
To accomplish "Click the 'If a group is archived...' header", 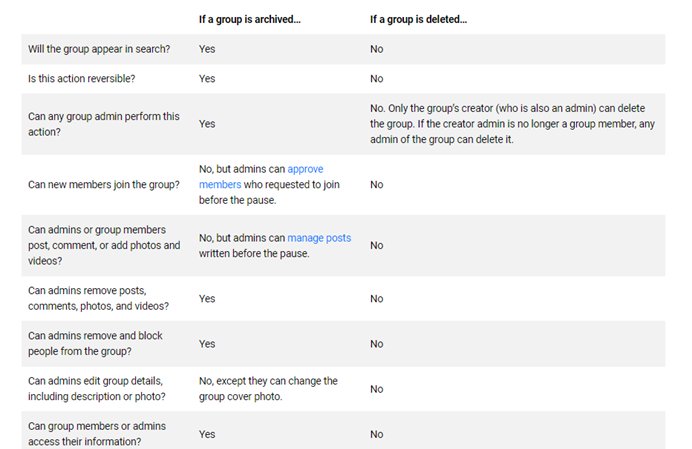I will [x=249, y=19].
